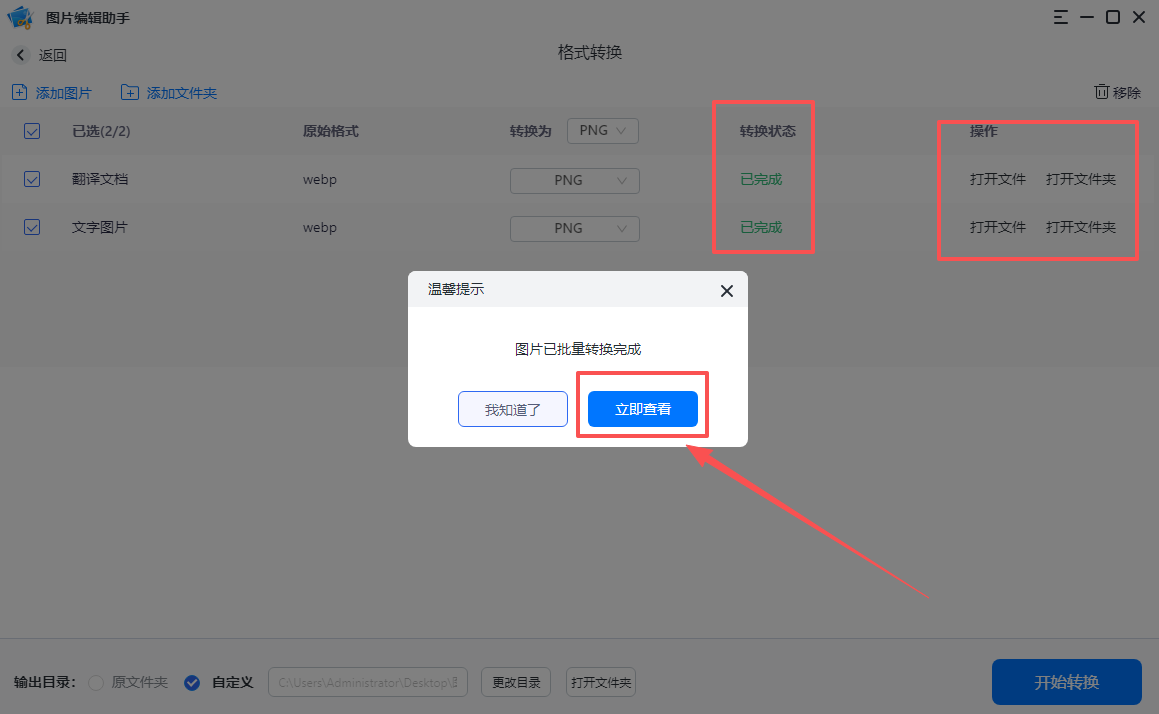Minimize the 图片编辑助手 window
This screenshot has width=1159, height=714.
pyautogui.click(x=1087, y=17)
